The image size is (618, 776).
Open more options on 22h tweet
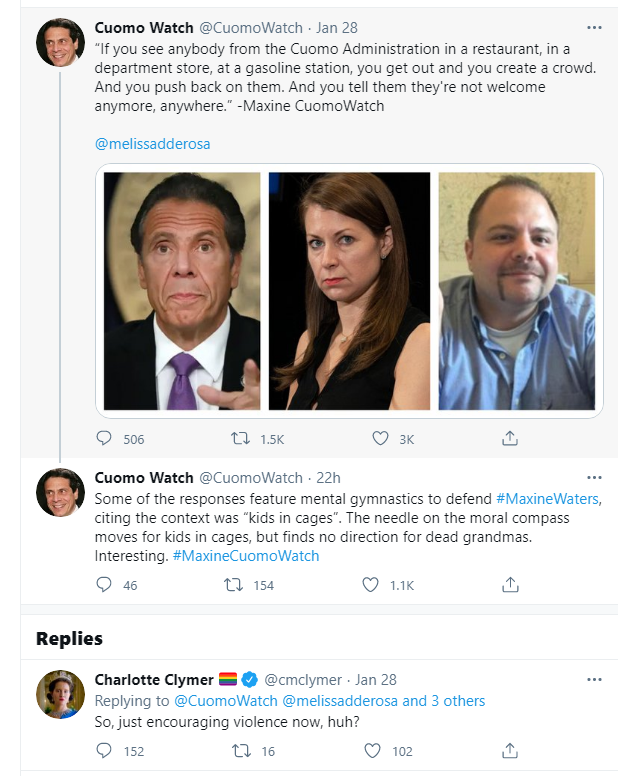point(594,477)
